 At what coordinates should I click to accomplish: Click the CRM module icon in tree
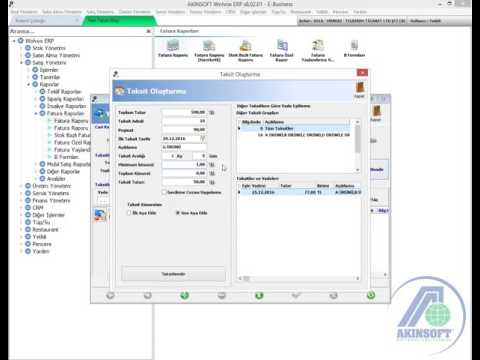pyautogui.click(x=28, y=208)
